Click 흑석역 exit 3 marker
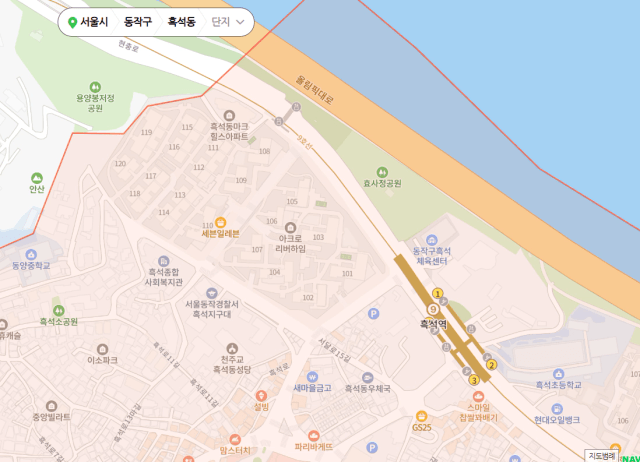 click(474, 380)
